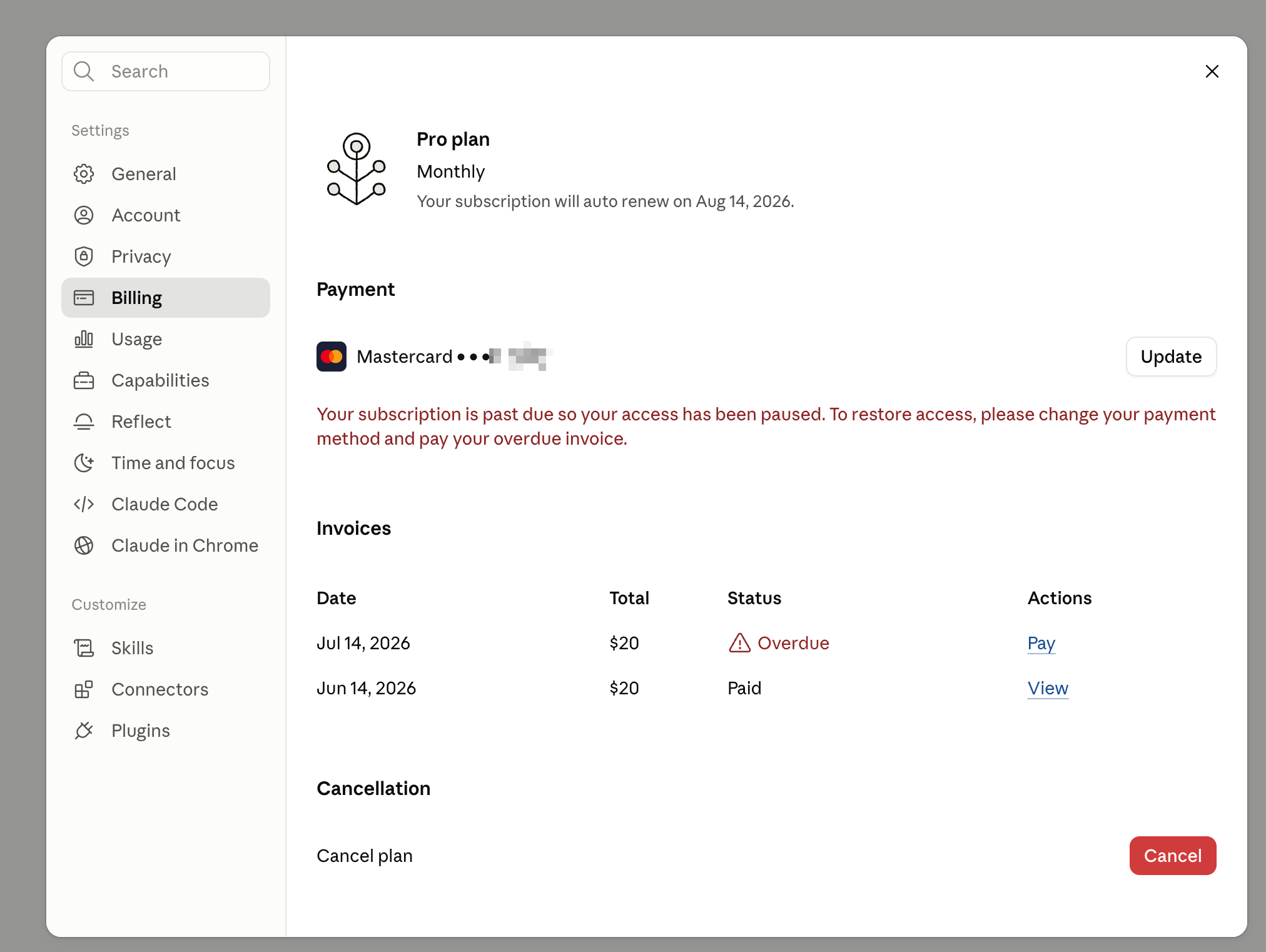This screenshot has width=1266, height=952.
Task: Click the Billing card icon
Action: [84, 298]
